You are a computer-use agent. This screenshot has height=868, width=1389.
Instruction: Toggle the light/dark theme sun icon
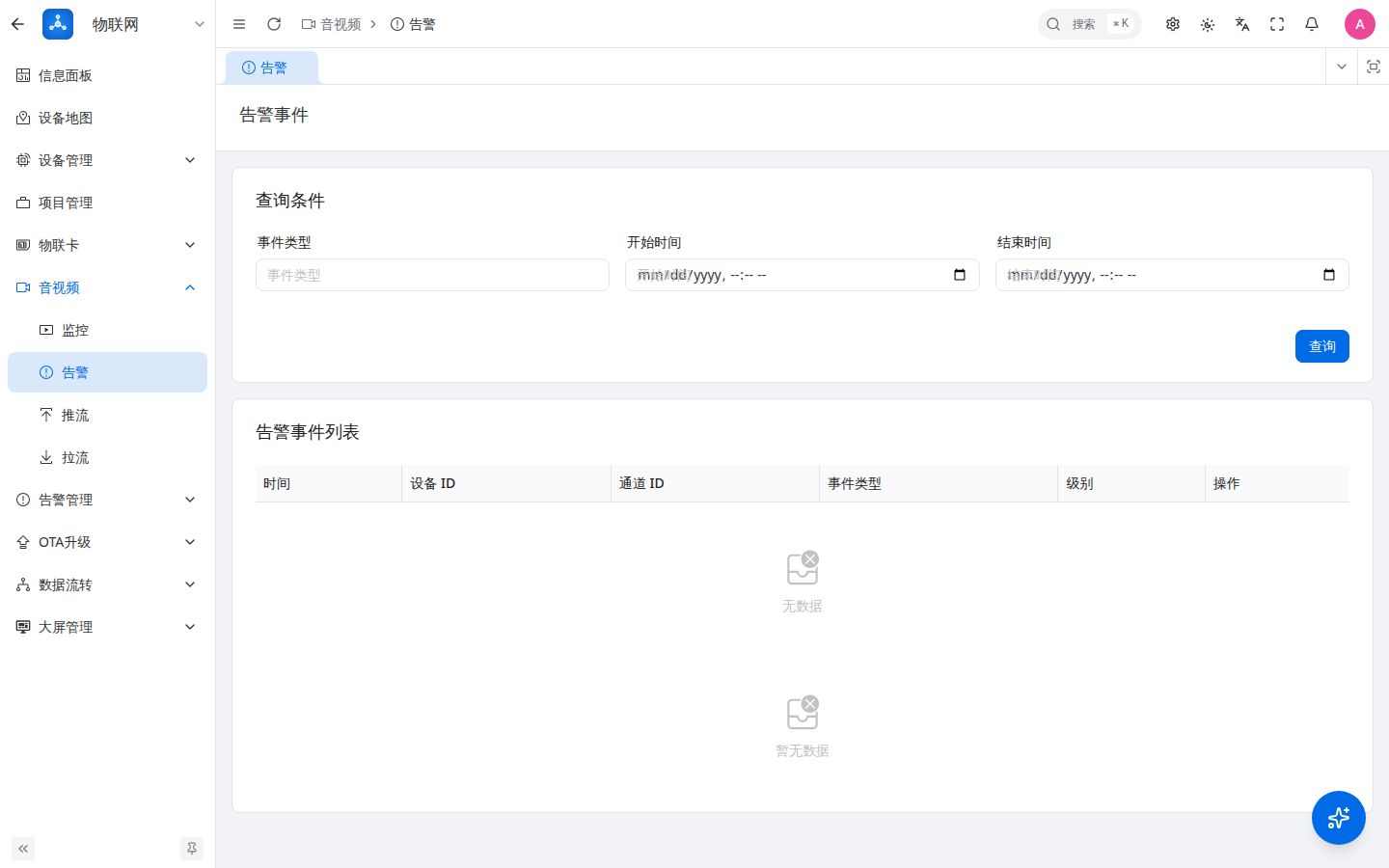[x=1208, y=24]
